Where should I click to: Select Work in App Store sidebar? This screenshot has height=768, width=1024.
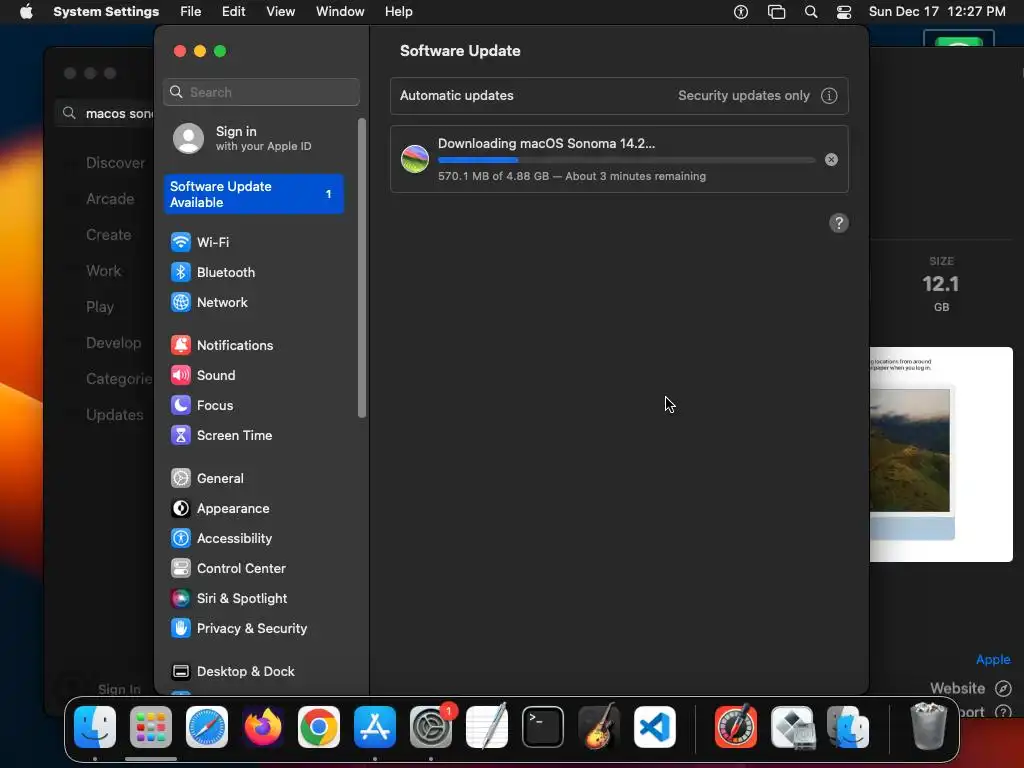click(x=103, y=271)
